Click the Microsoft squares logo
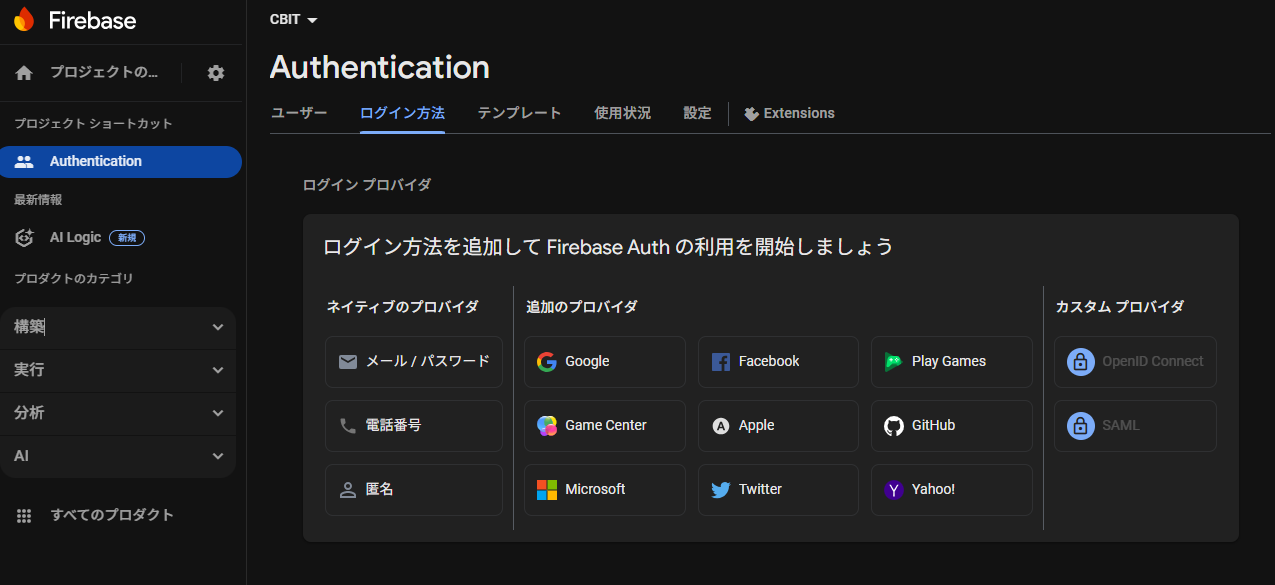1275x585 pixels. [x=547, y=490]
